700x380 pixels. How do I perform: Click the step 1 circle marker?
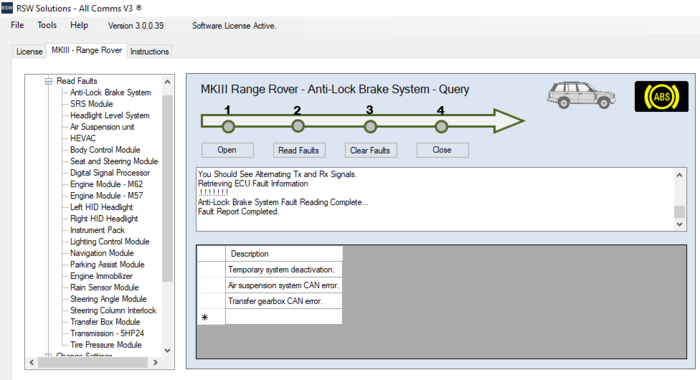228,127
